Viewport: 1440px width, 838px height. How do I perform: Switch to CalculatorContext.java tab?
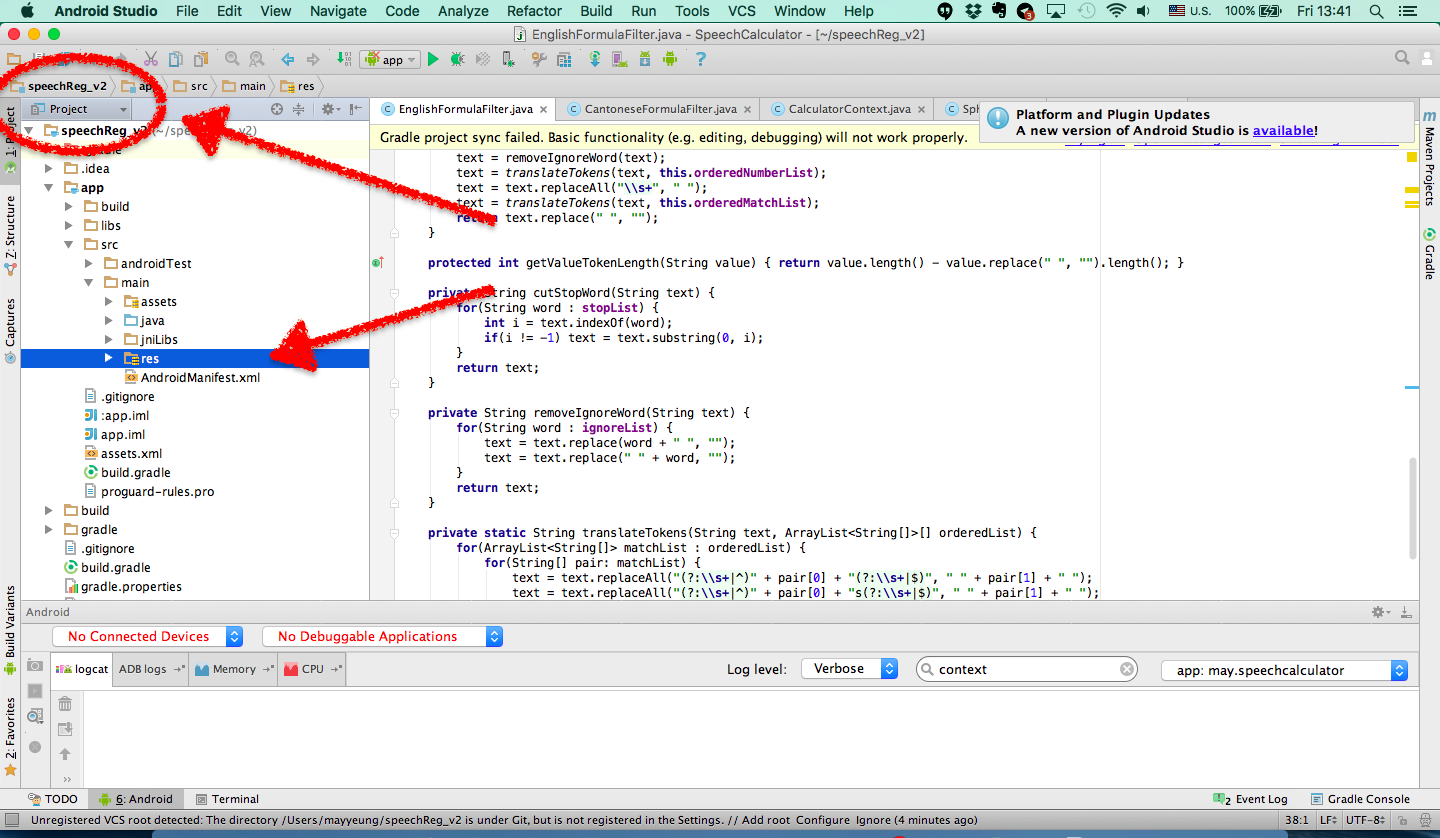pos(848,109)
